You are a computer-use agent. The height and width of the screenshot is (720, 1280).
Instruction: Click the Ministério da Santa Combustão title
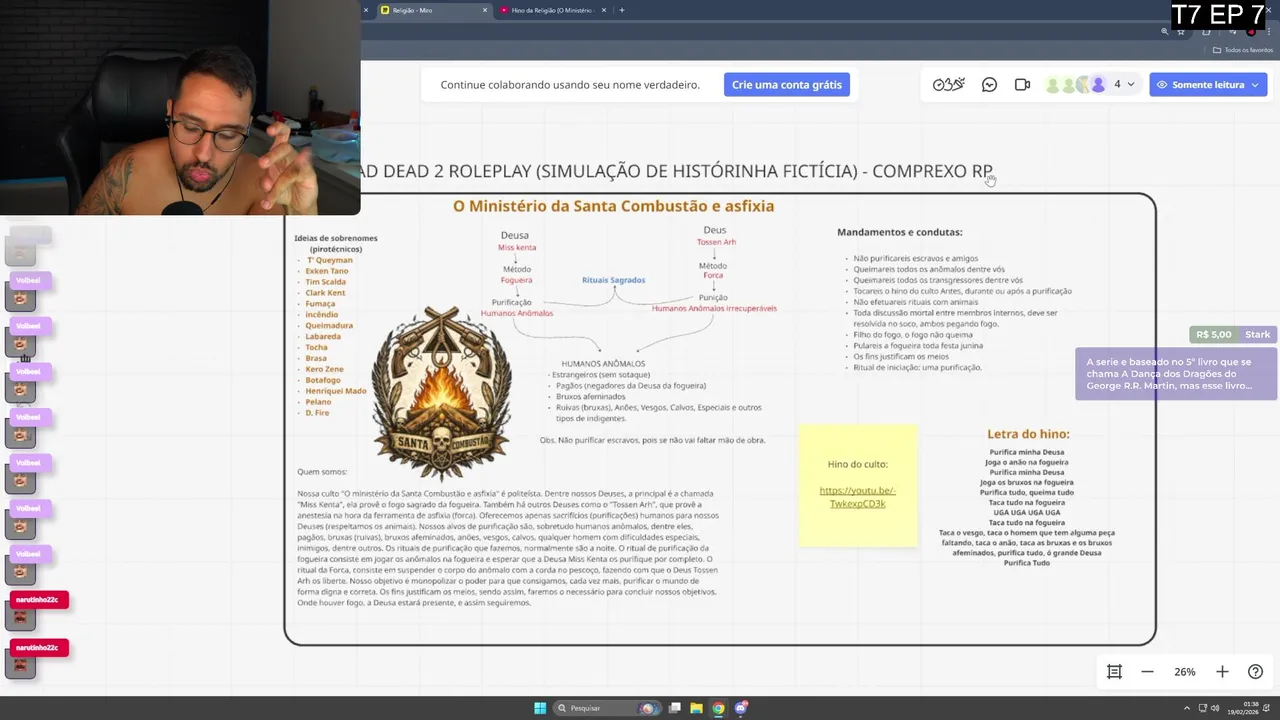[613, 206]
